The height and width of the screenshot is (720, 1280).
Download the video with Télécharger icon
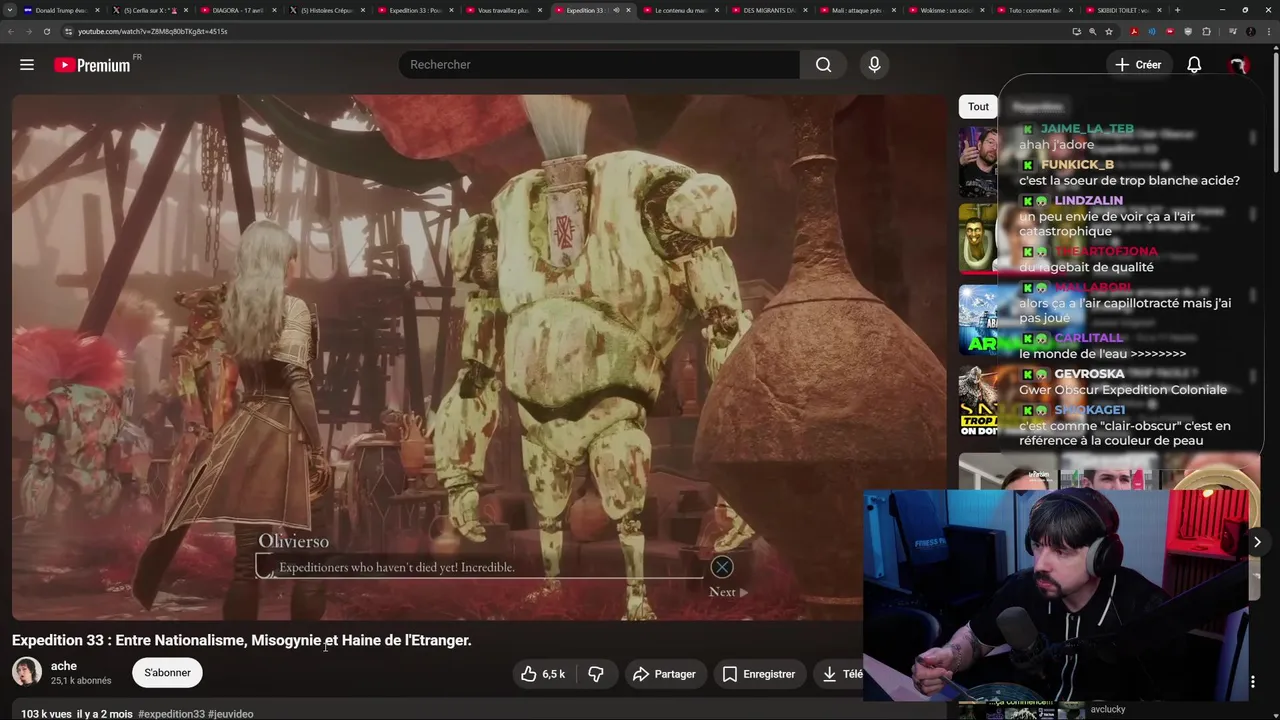[x=829, y=674]
